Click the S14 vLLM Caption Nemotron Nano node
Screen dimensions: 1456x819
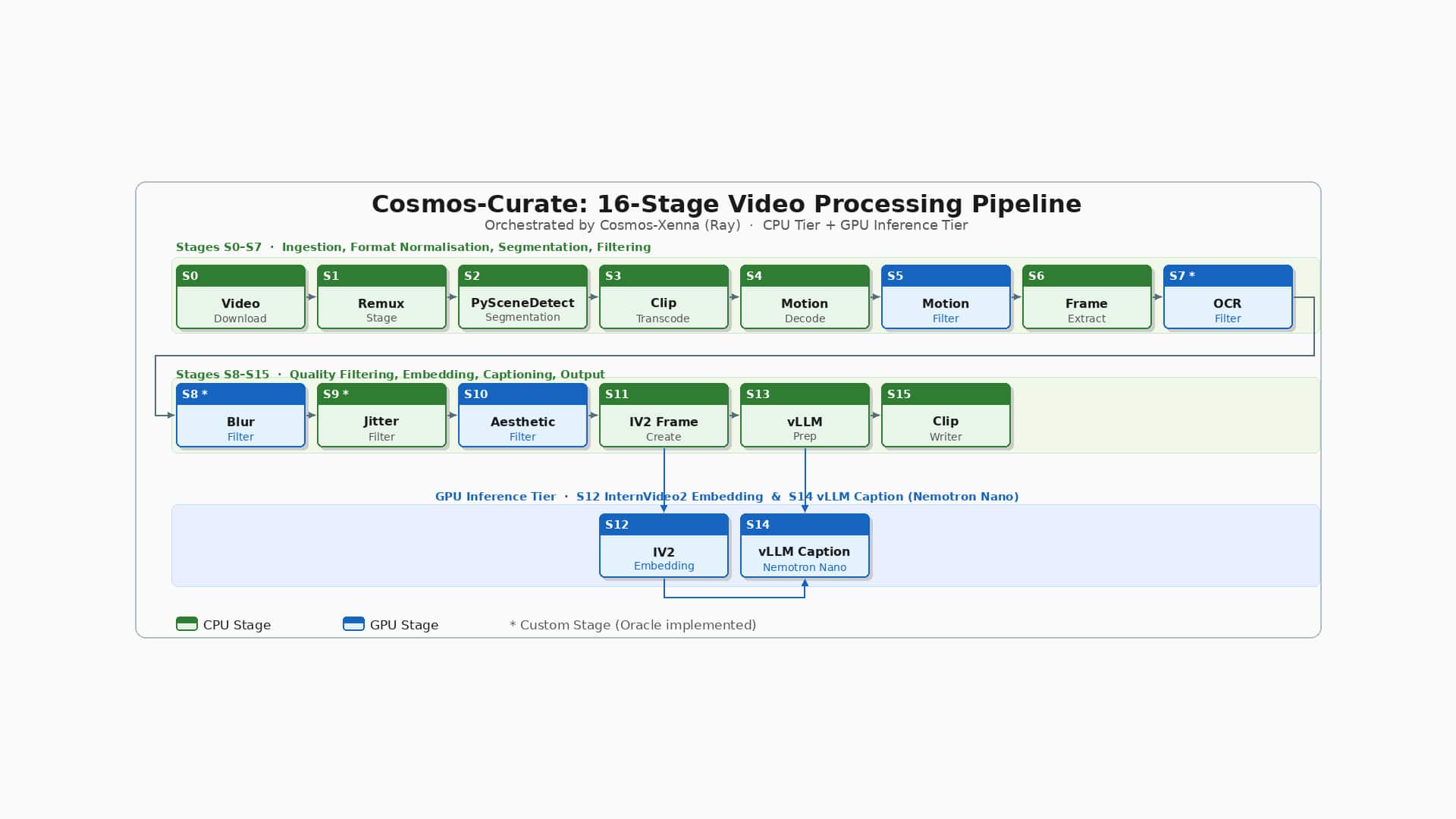pos(805,545)
